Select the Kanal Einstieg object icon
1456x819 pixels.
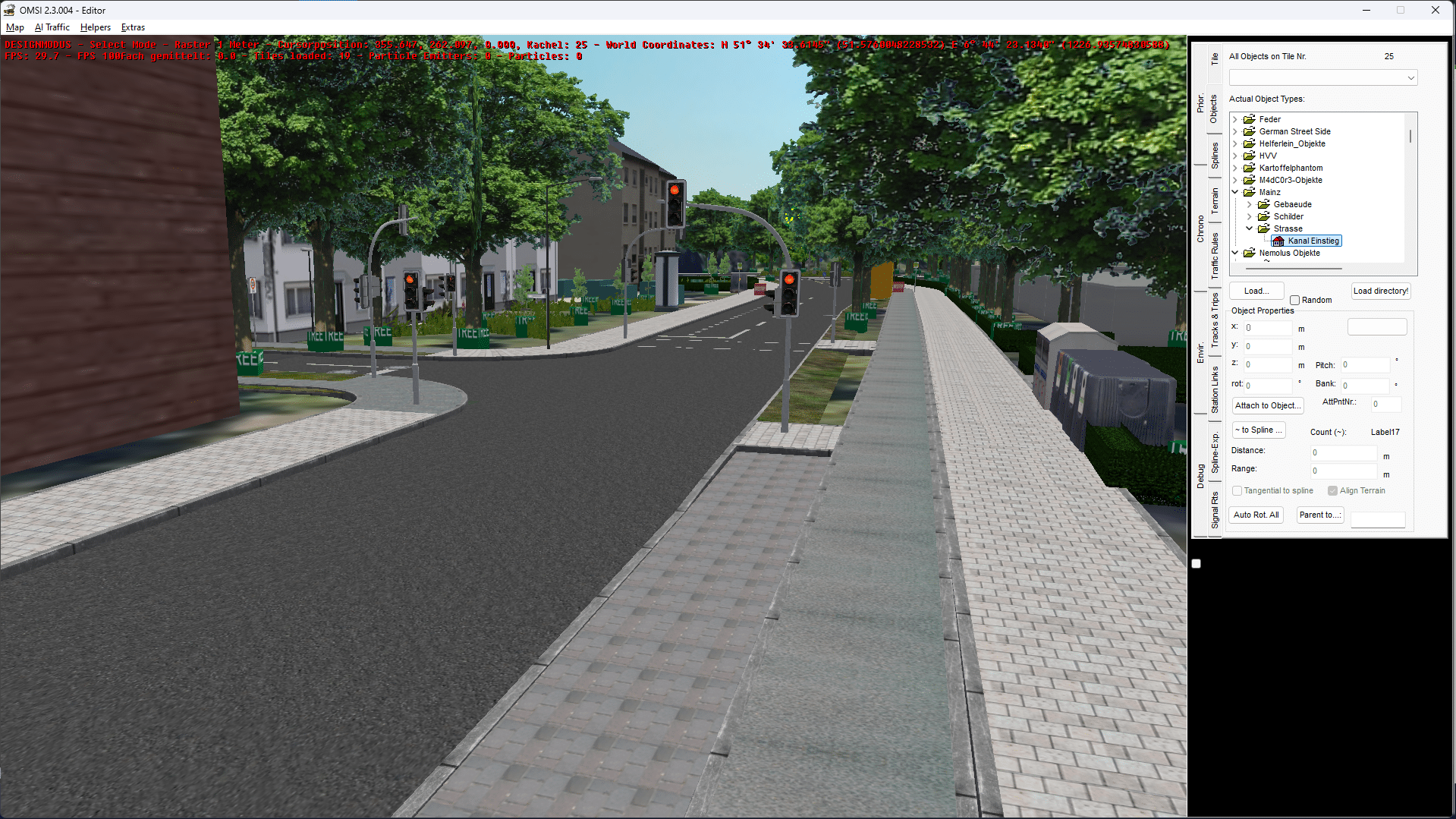pyautogui.click(x=1278, y=241)
